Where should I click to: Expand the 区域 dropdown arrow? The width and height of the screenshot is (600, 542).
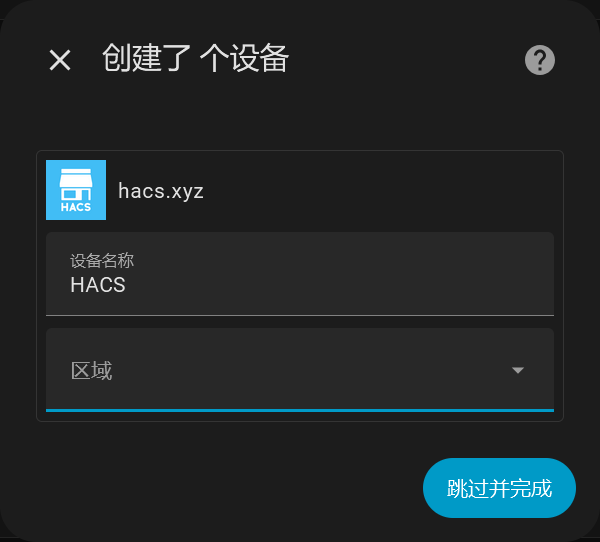point(518,370)
